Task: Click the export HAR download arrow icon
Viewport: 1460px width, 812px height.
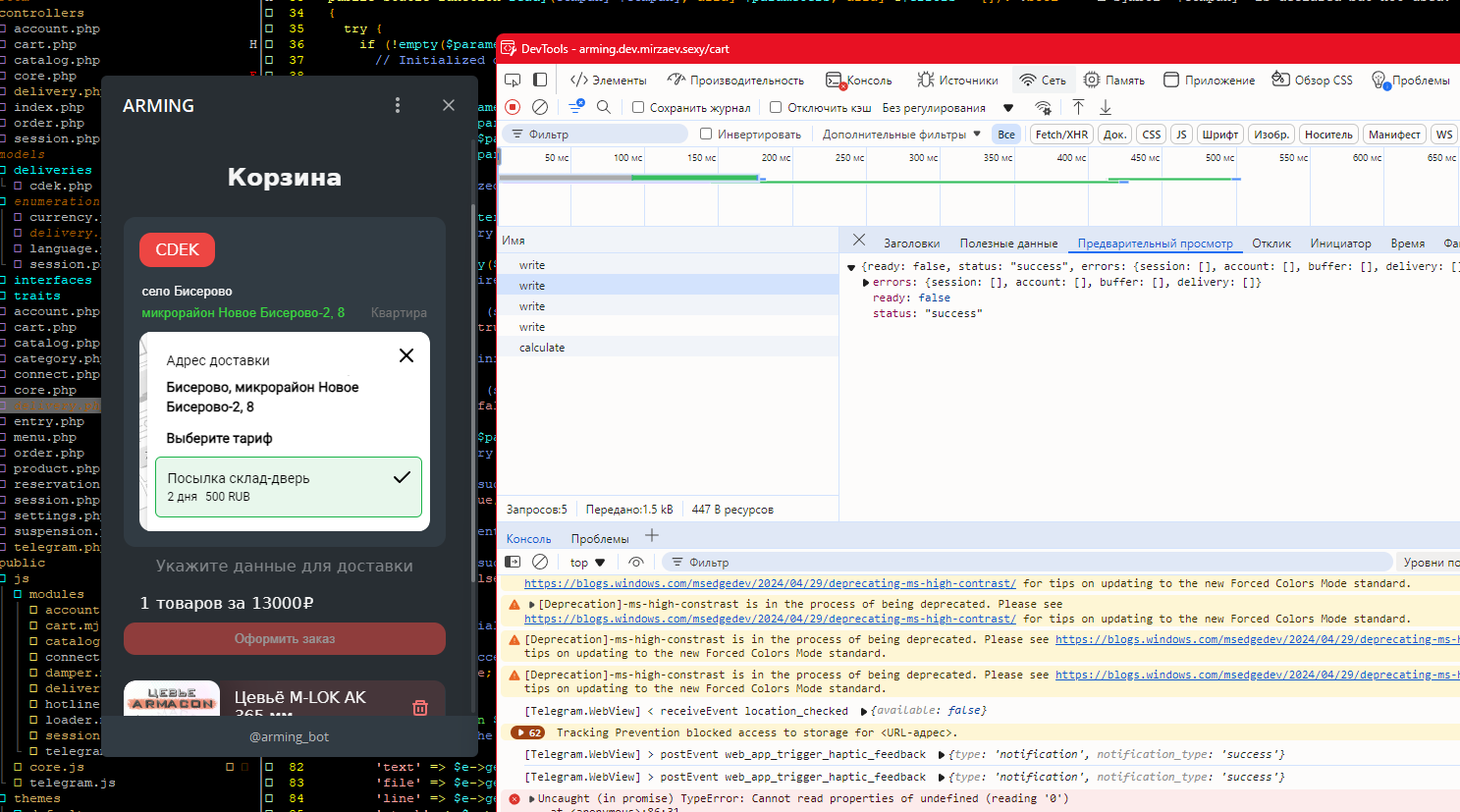Action: coord(1106,107)
